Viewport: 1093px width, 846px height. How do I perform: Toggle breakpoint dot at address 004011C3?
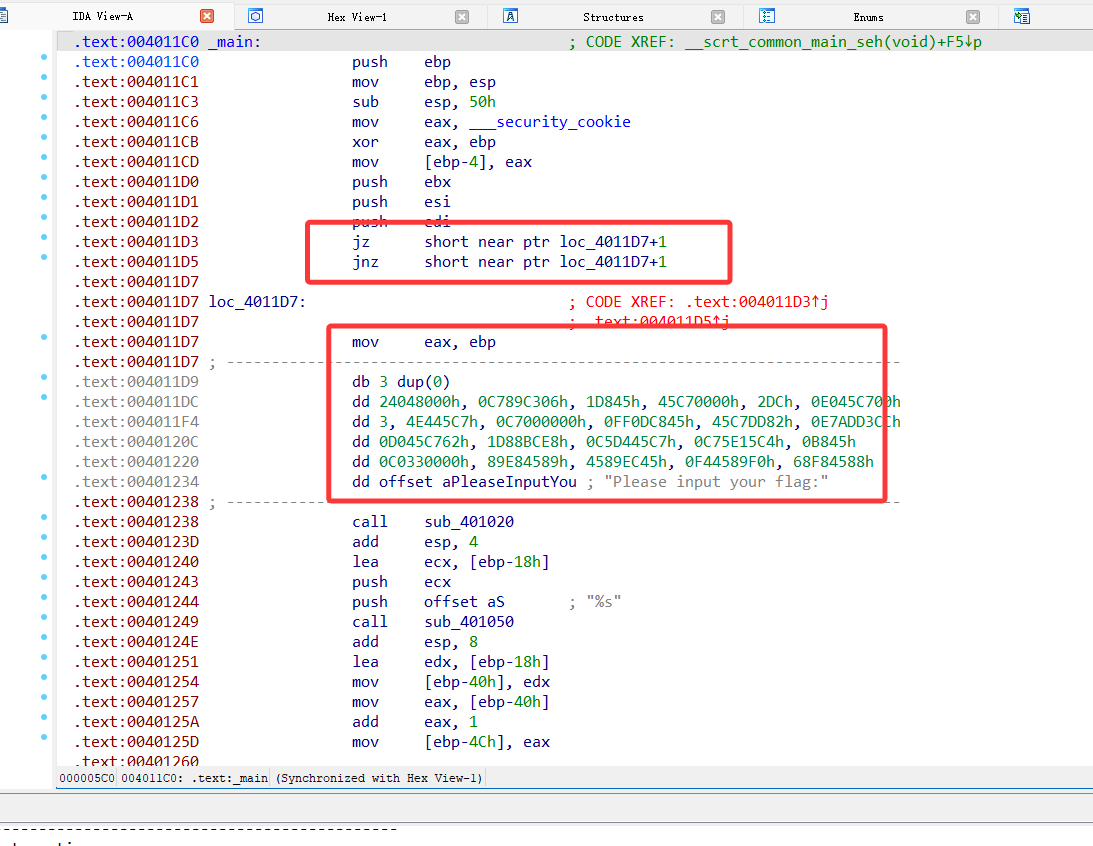point(44,98)
